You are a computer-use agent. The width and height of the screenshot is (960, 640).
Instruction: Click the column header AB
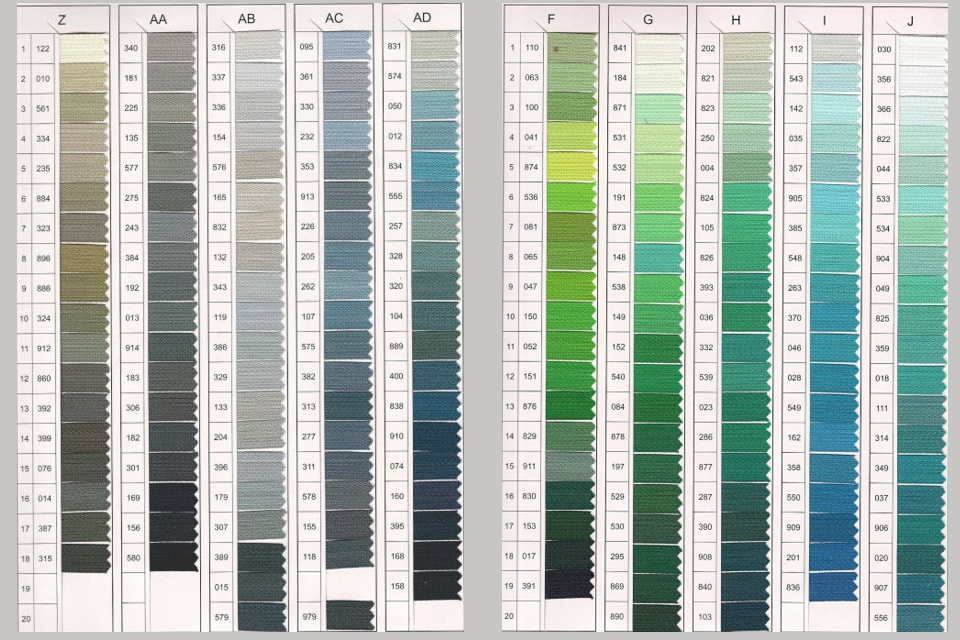click(246, 19)
